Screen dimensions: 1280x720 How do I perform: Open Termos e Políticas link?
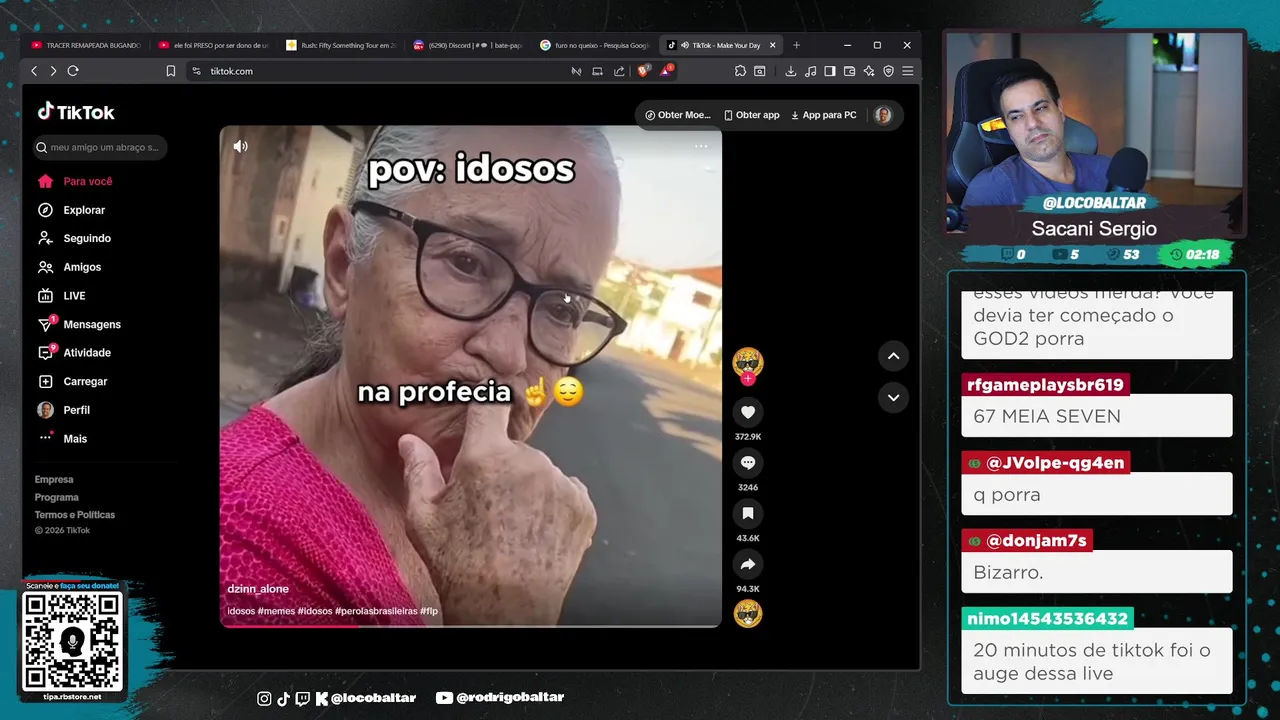tap(75, 515)
